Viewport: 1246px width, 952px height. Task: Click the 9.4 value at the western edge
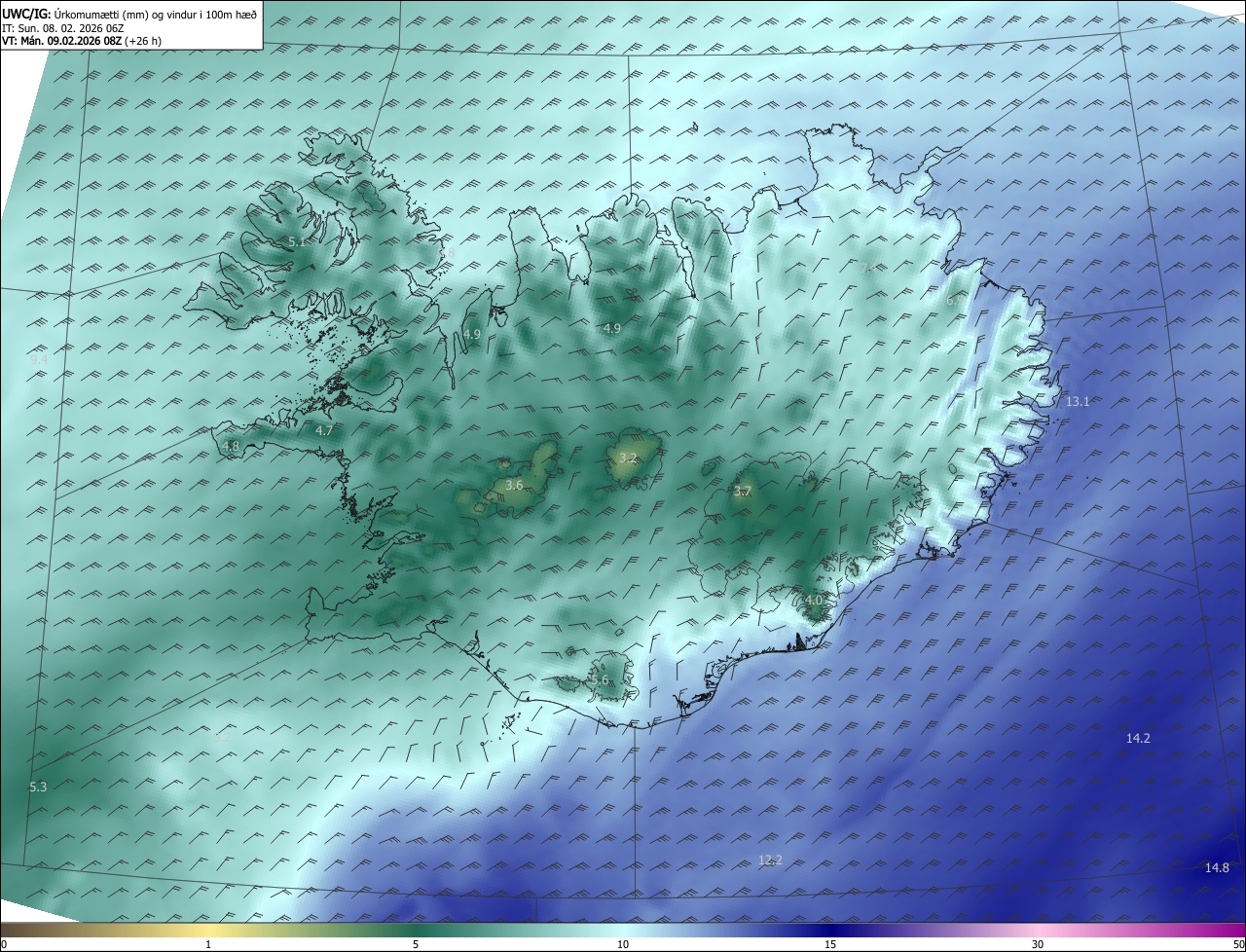[39, 360]
